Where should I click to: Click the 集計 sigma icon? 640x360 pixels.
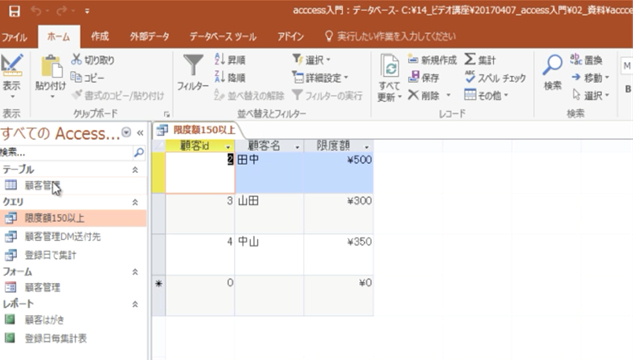470,60
